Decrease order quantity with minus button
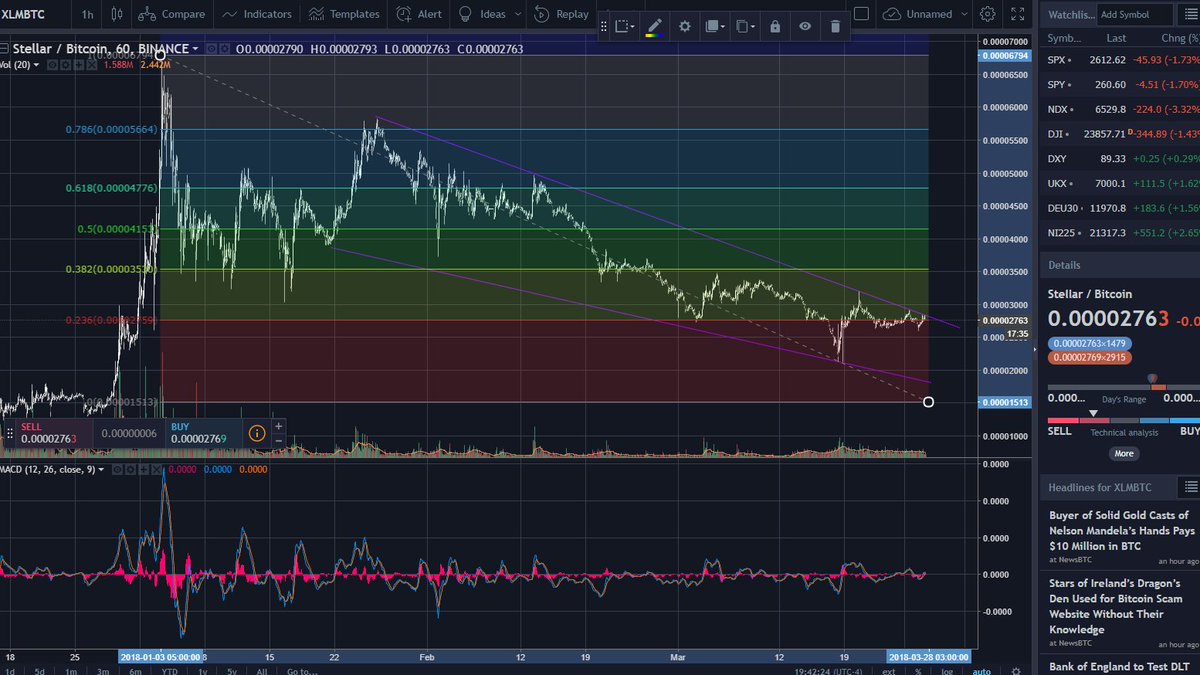Screen dimensions: 1200x675 (x=278, y=440)
